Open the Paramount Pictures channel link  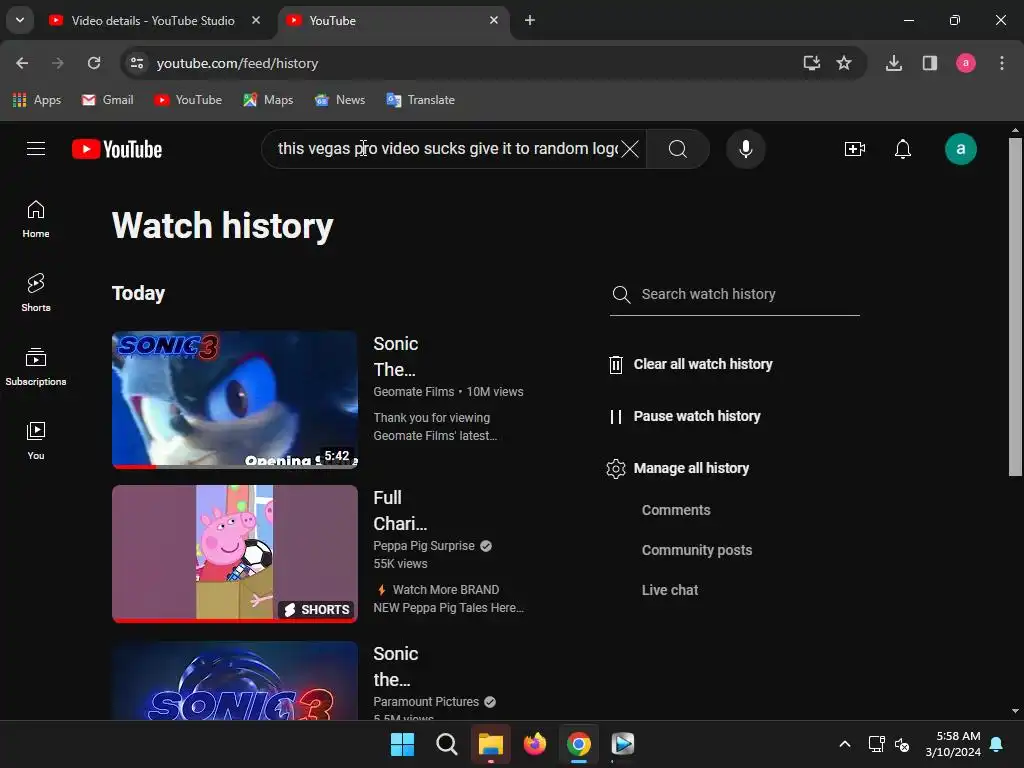click(426, 702)
